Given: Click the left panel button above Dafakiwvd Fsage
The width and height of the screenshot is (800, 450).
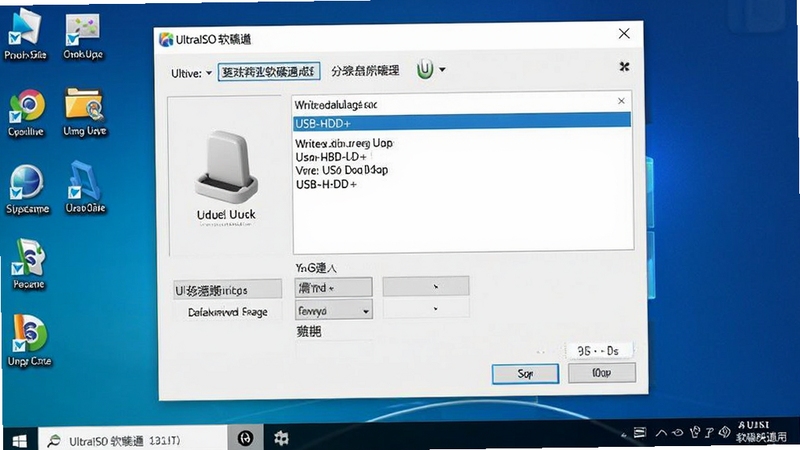Looking at the screenshot, I should pos(228,289).
